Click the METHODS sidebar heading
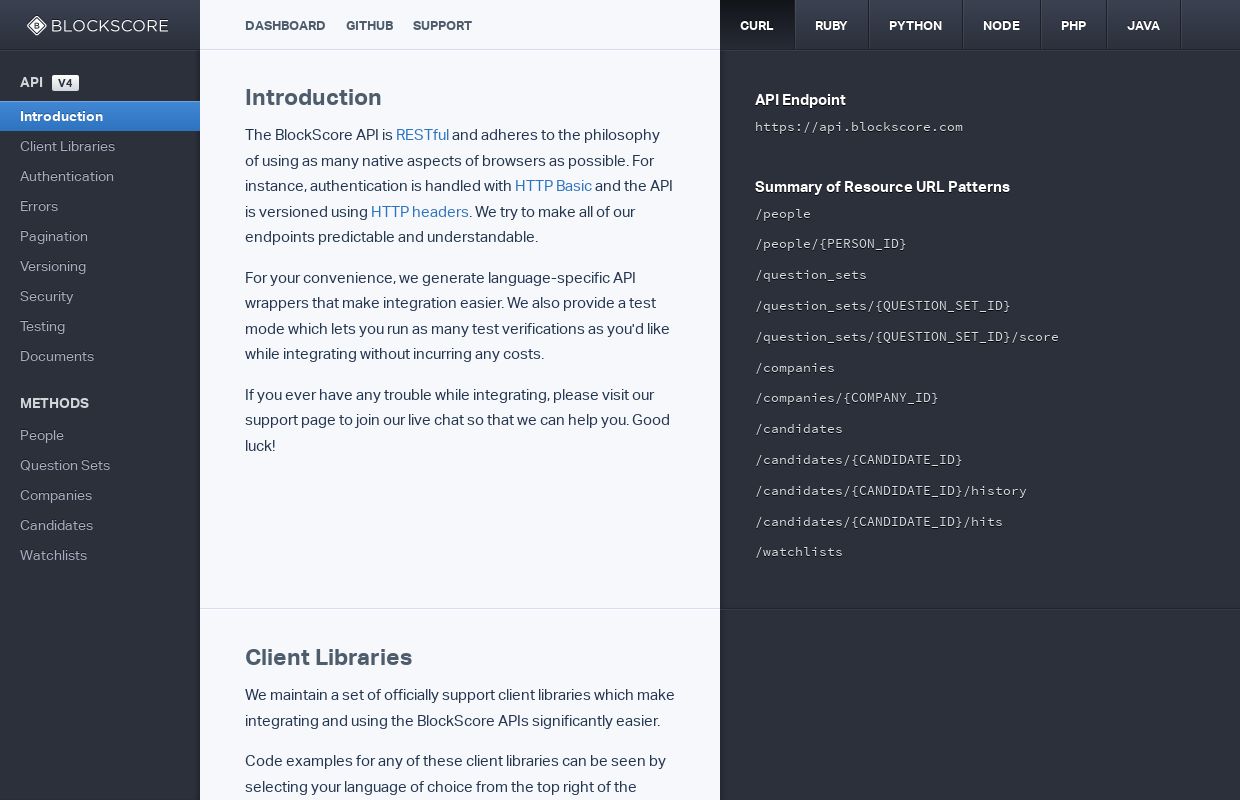The height and width of the screenshot is (800, 1240). coord(54,403)
